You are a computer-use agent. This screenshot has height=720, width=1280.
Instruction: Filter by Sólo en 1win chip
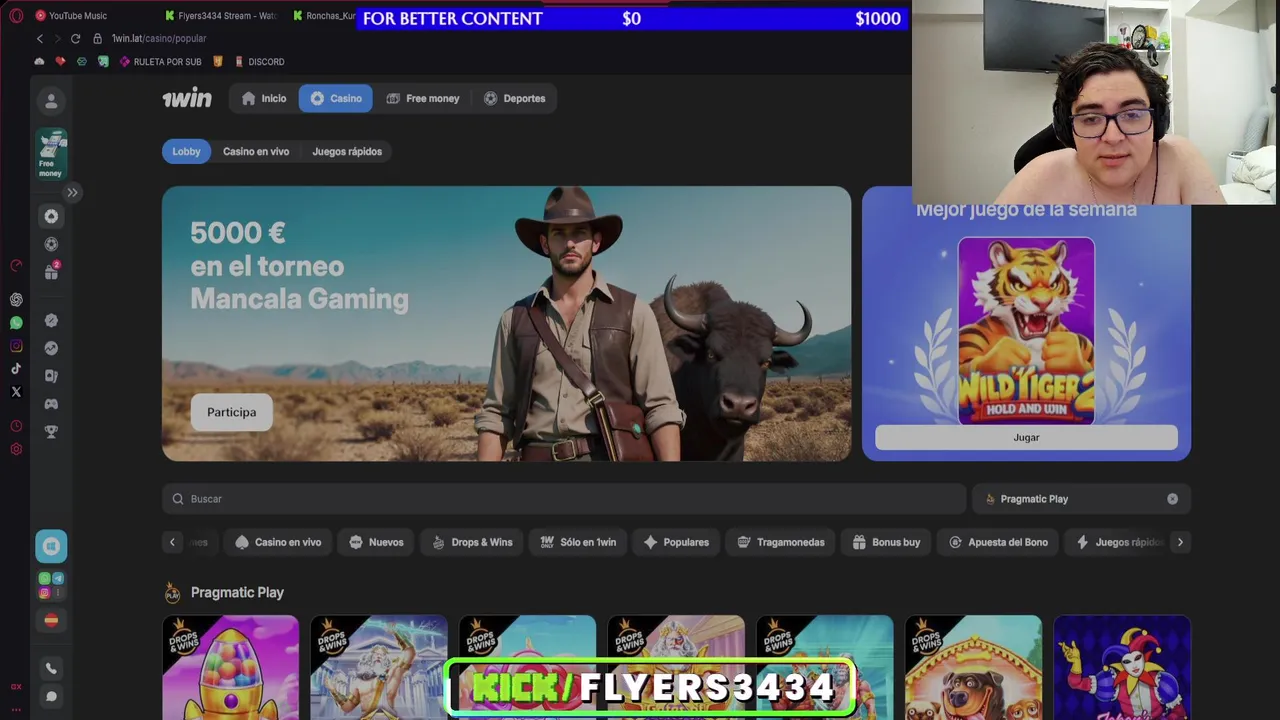(x=578, y=542)
